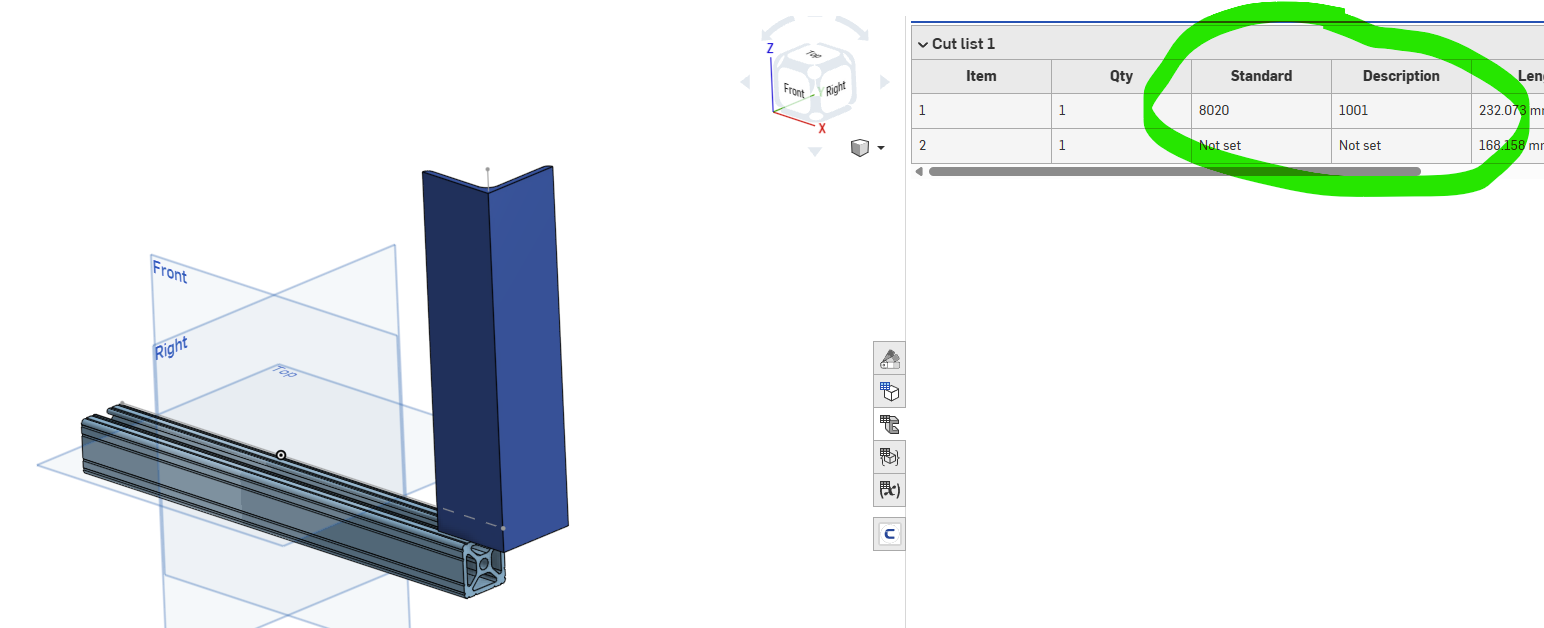This screenshot has width=1544, height=628.
Task: Select the Right plane label in viewport
Action: (171, 348)
